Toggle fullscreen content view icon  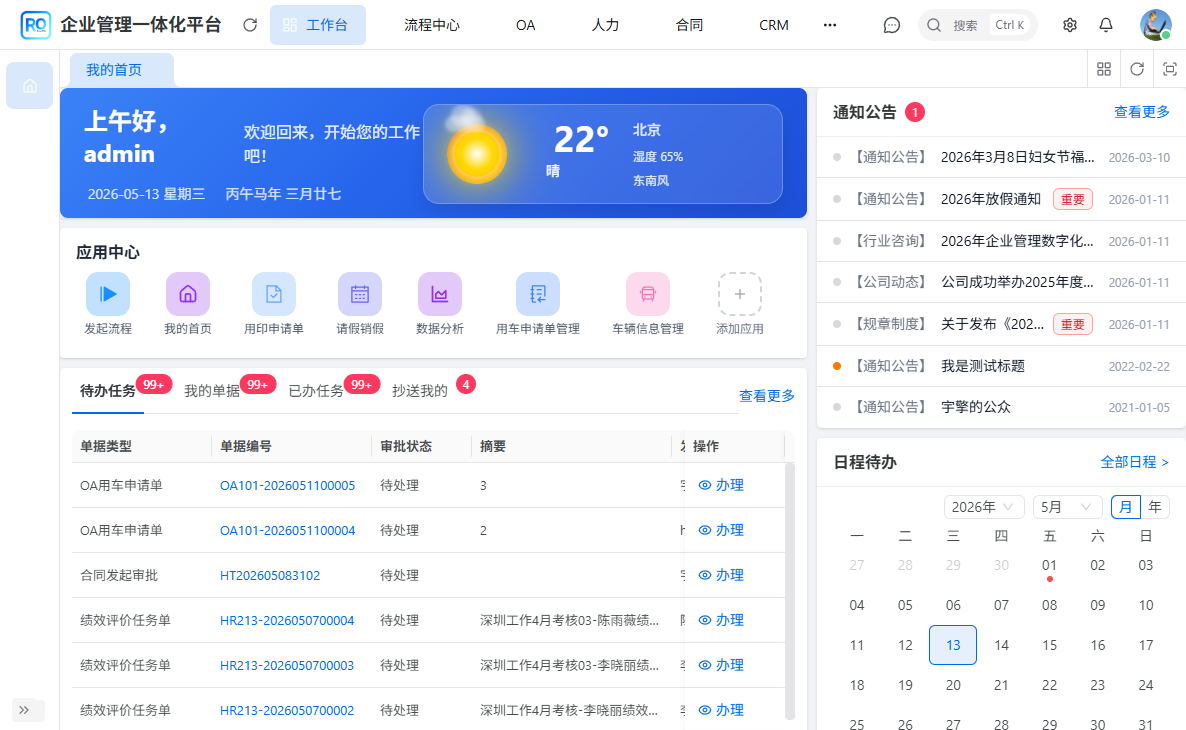(x=1169, y=69)
